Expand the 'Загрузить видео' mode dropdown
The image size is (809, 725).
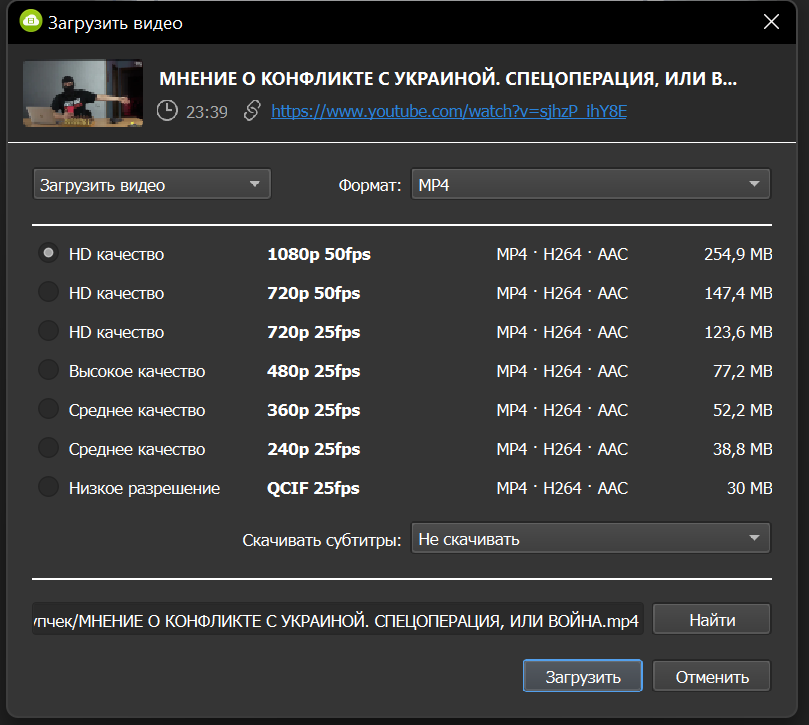152,185
